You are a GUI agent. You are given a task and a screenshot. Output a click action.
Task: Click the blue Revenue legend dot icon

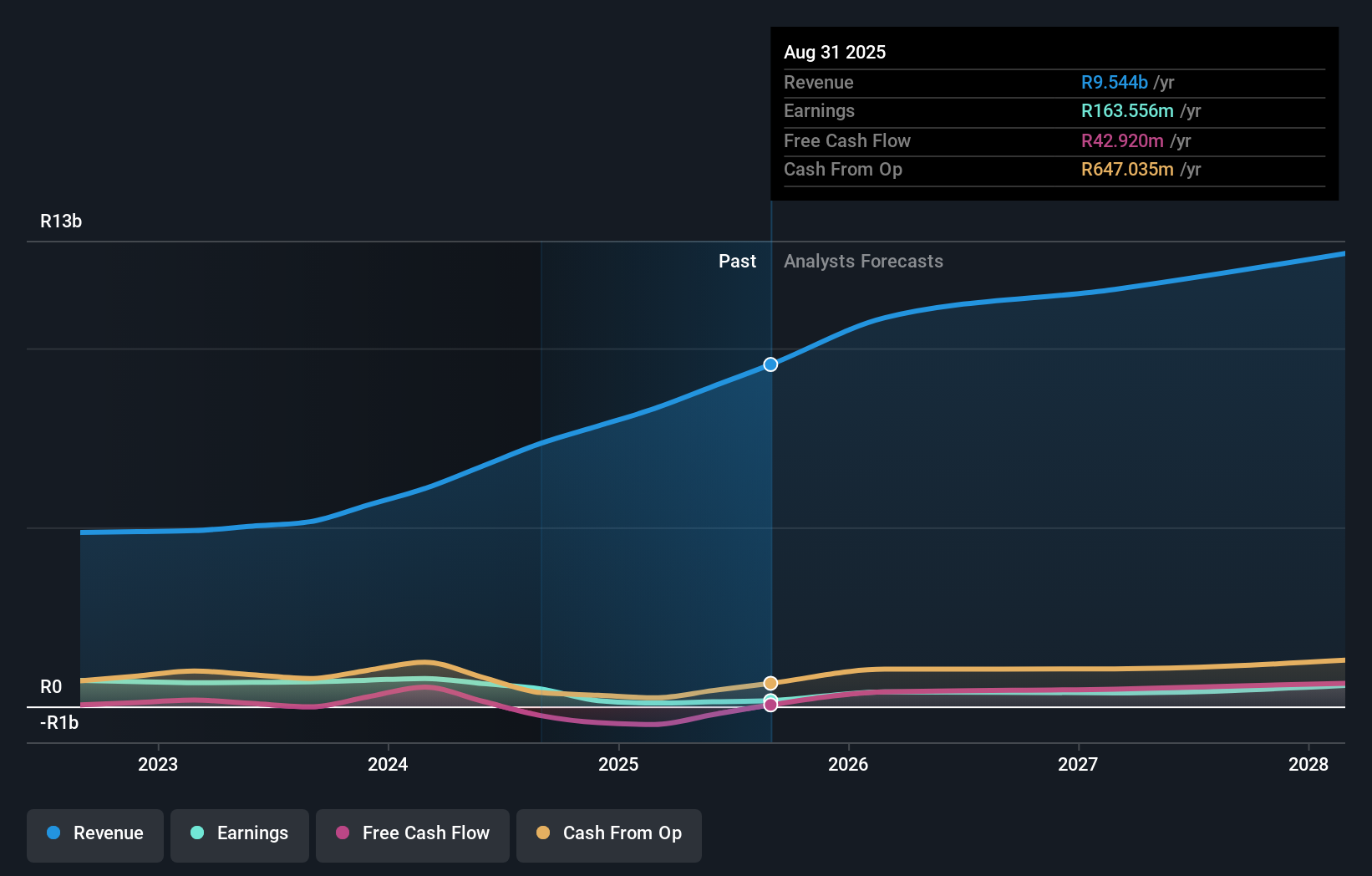(52, 833)
